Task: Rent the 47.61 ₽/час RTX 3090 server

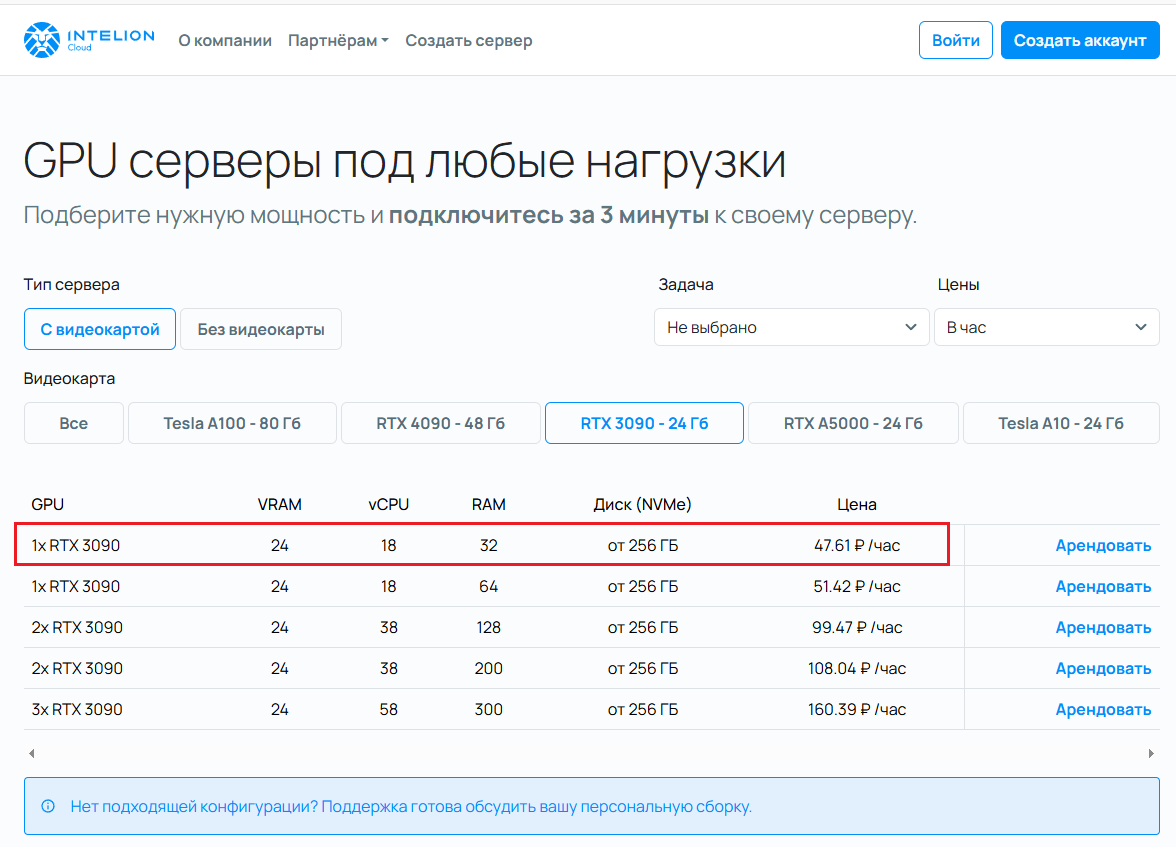Action: [x=1103, y=545]
